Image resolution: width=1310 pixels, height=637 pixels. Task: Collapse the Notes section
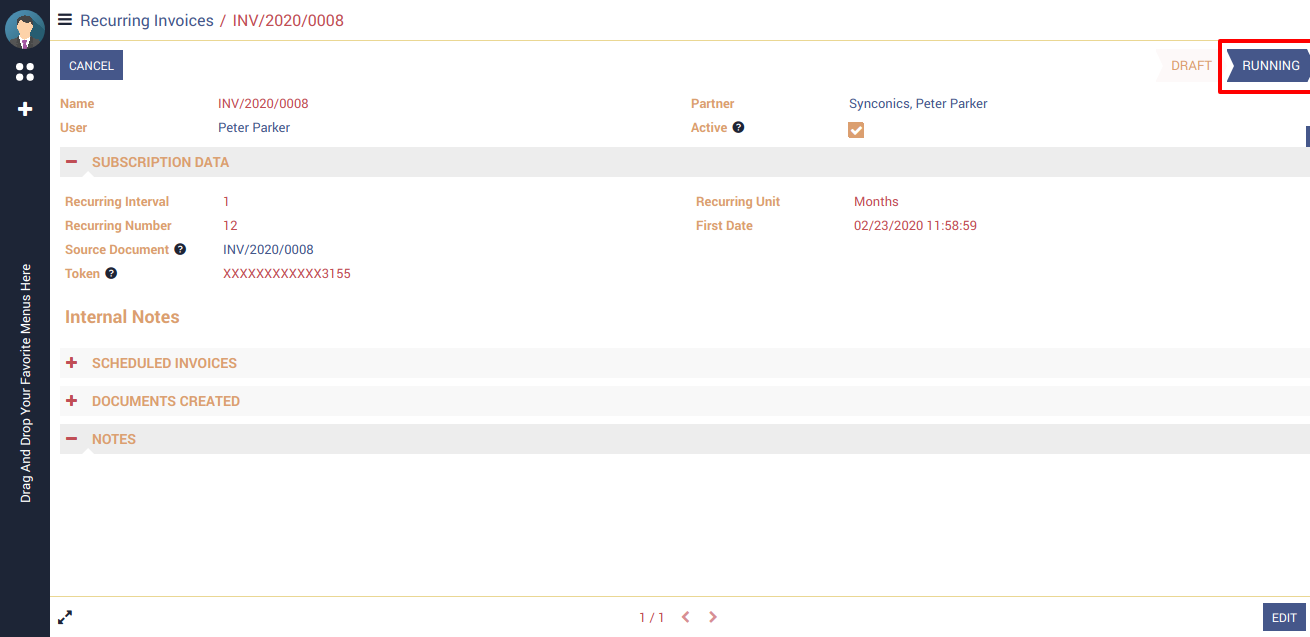coord(72,439)
